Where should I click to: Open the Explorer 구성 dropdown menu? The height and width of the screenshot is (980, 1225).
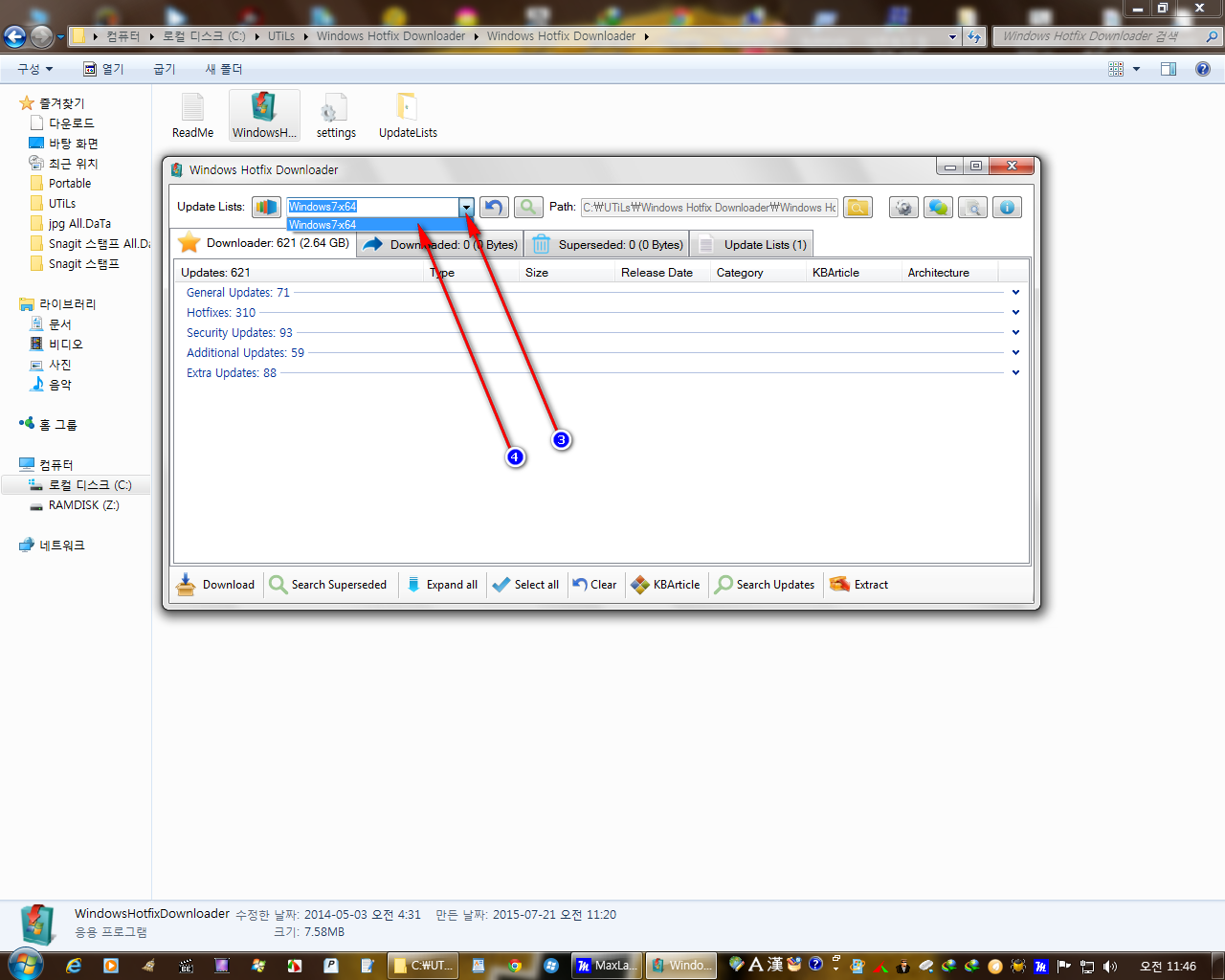click(x=35, y=69)
